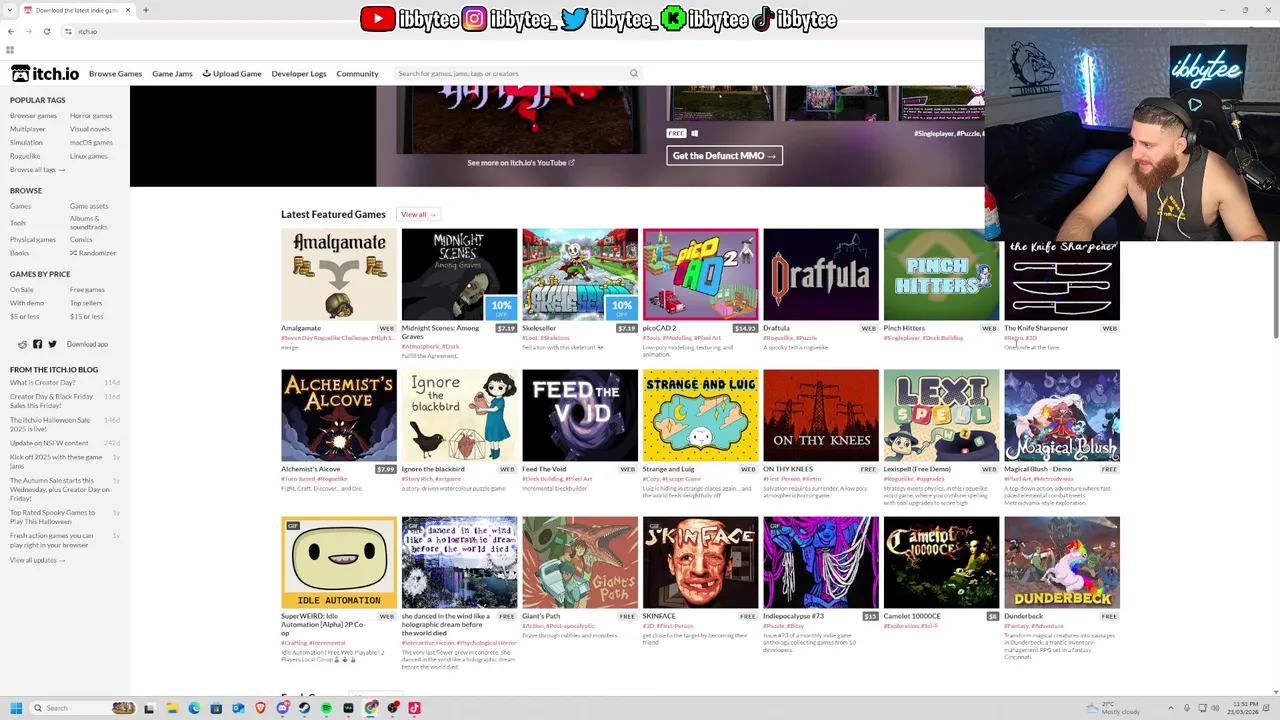Open itch.io Facebook icon in sidebar
The image size is (1280, 720).
click(x=37, y=344)
